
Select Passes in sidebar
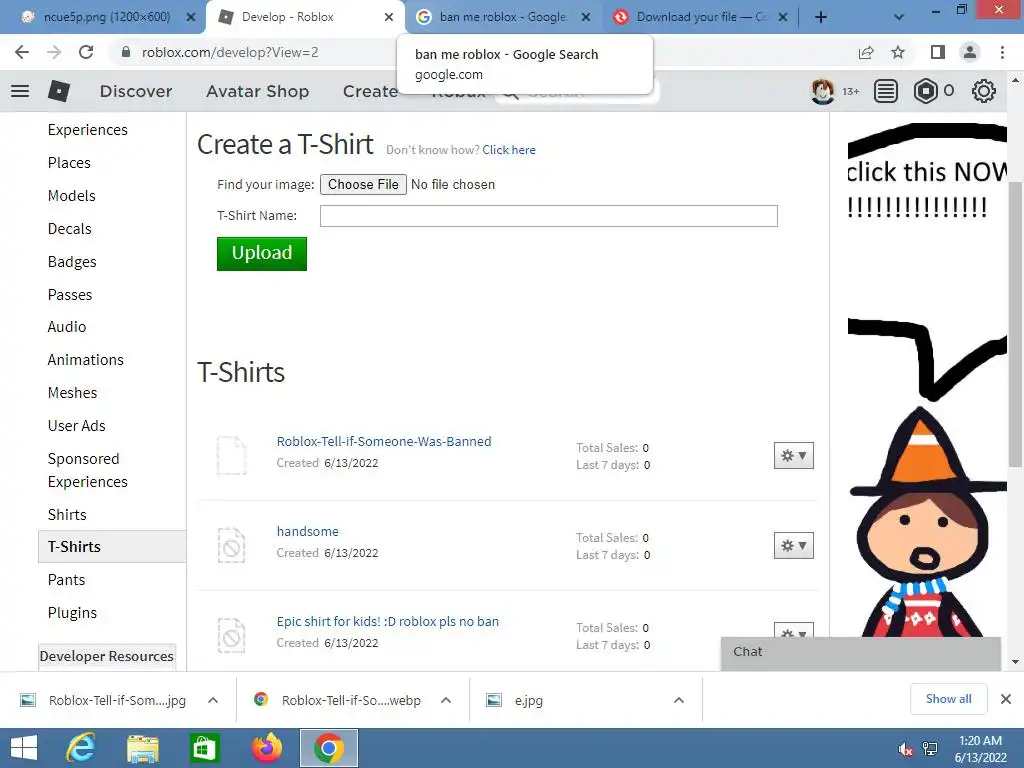[x=70, y=295]
